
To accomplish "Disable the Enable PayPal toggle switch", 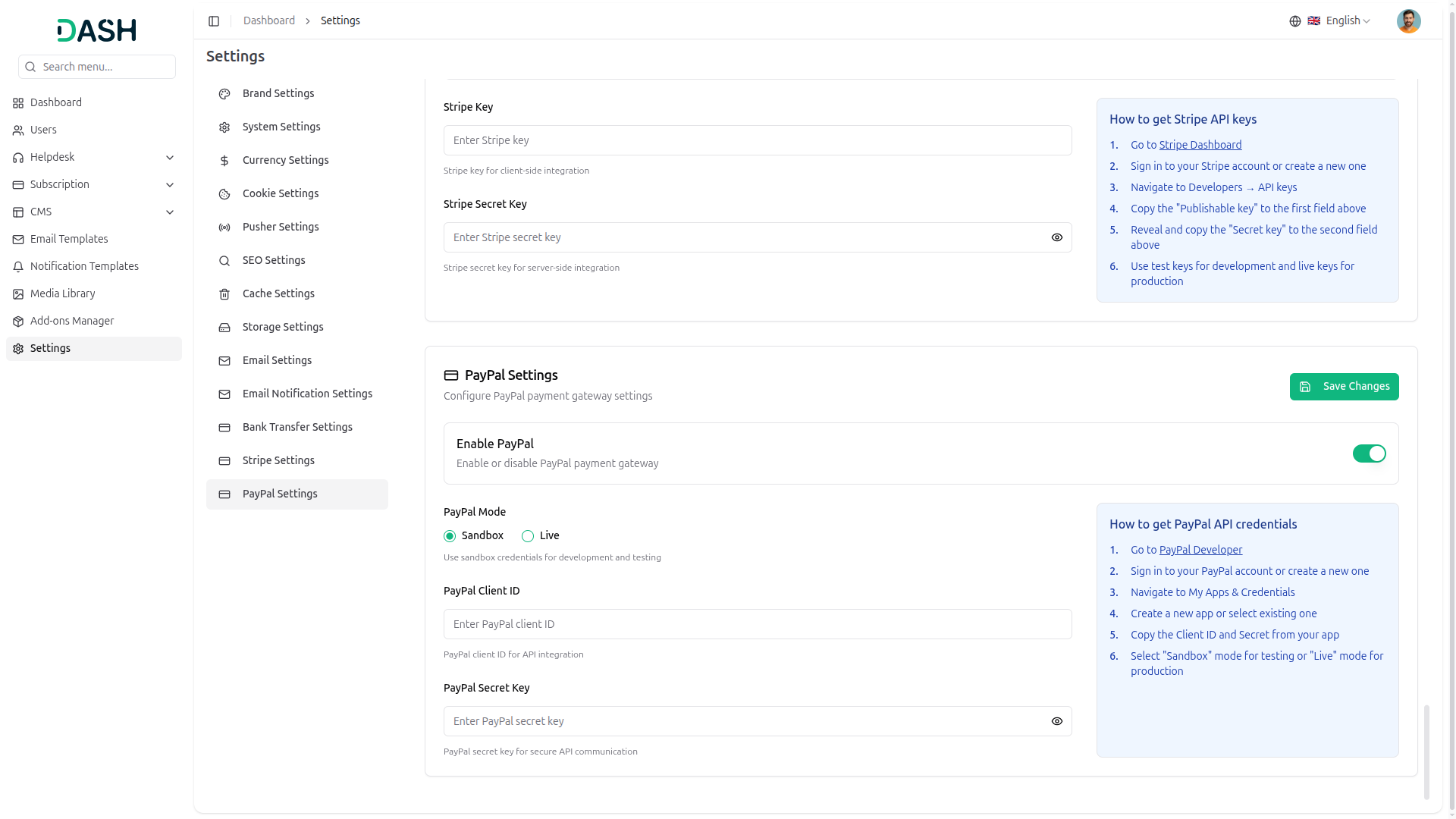I will 1369,453.
